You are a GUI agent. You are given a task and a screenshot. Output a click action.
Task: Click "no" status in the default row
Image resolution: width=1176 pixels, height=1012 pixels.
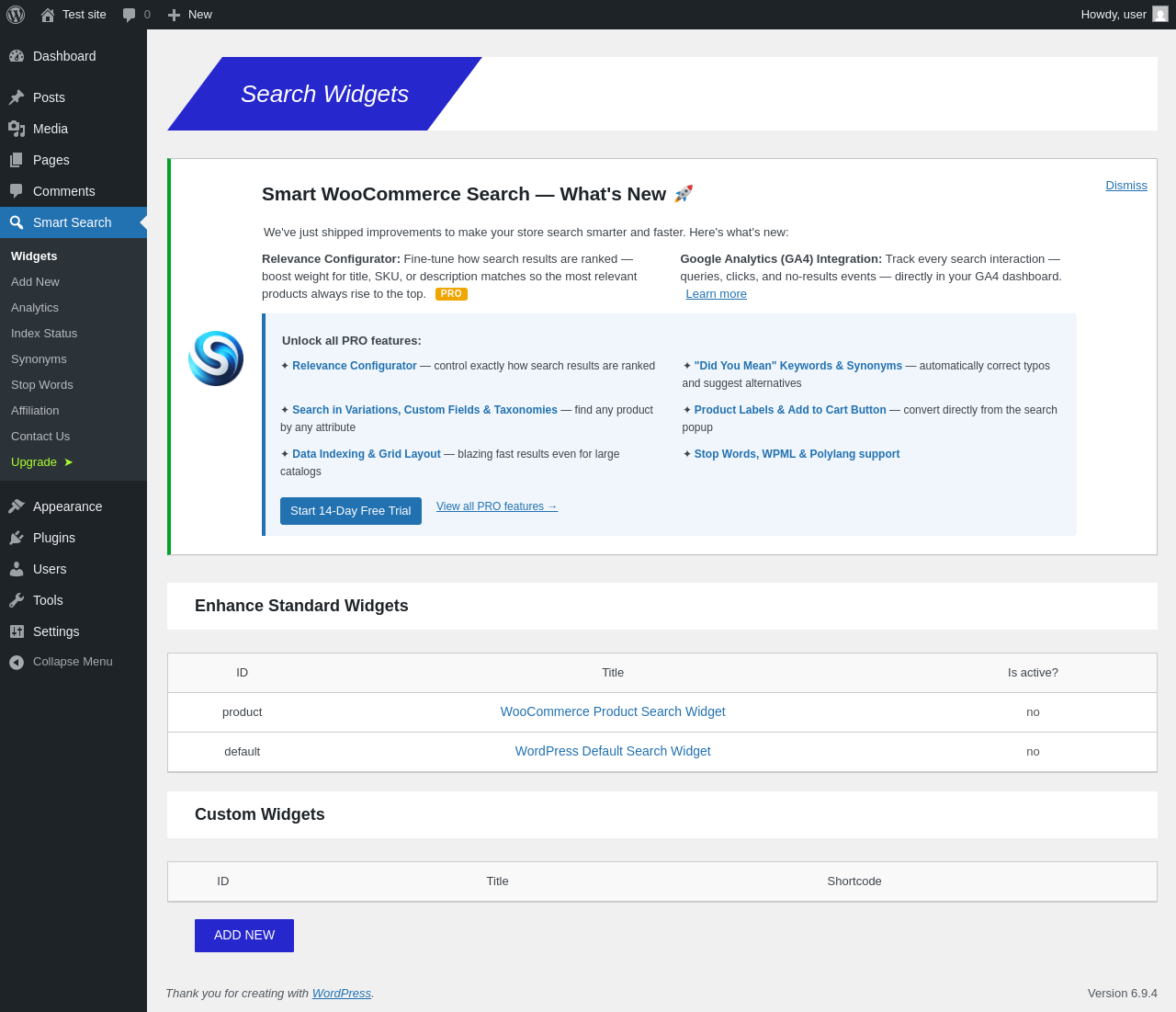(1033, 752)
